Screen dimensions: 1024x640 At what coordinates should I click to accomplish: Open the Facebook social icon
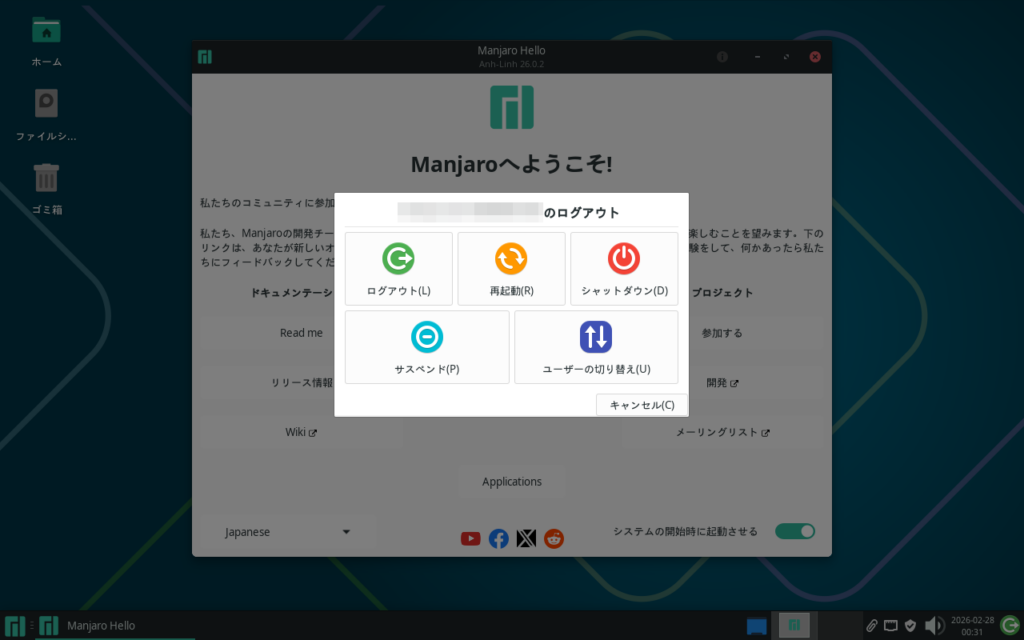tap(498, 539)
